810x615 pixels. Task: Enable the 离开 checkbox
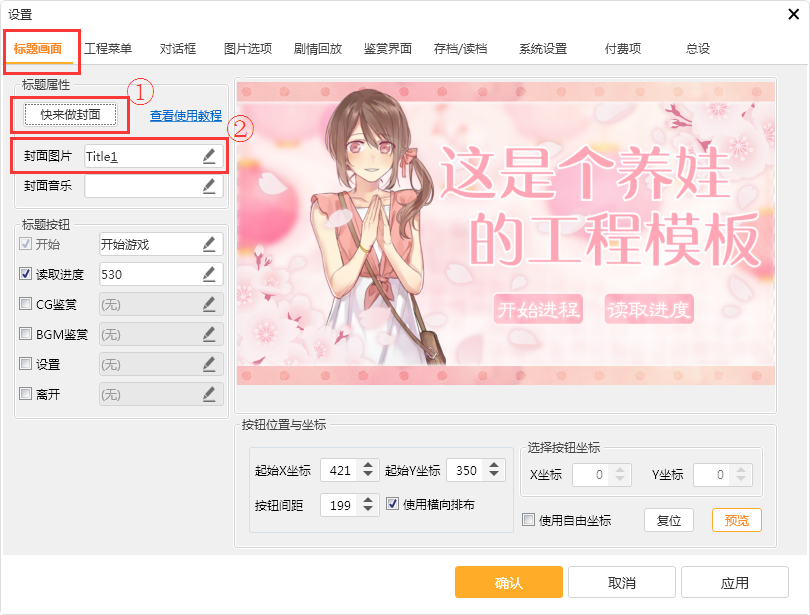click(x=25, y=393)
